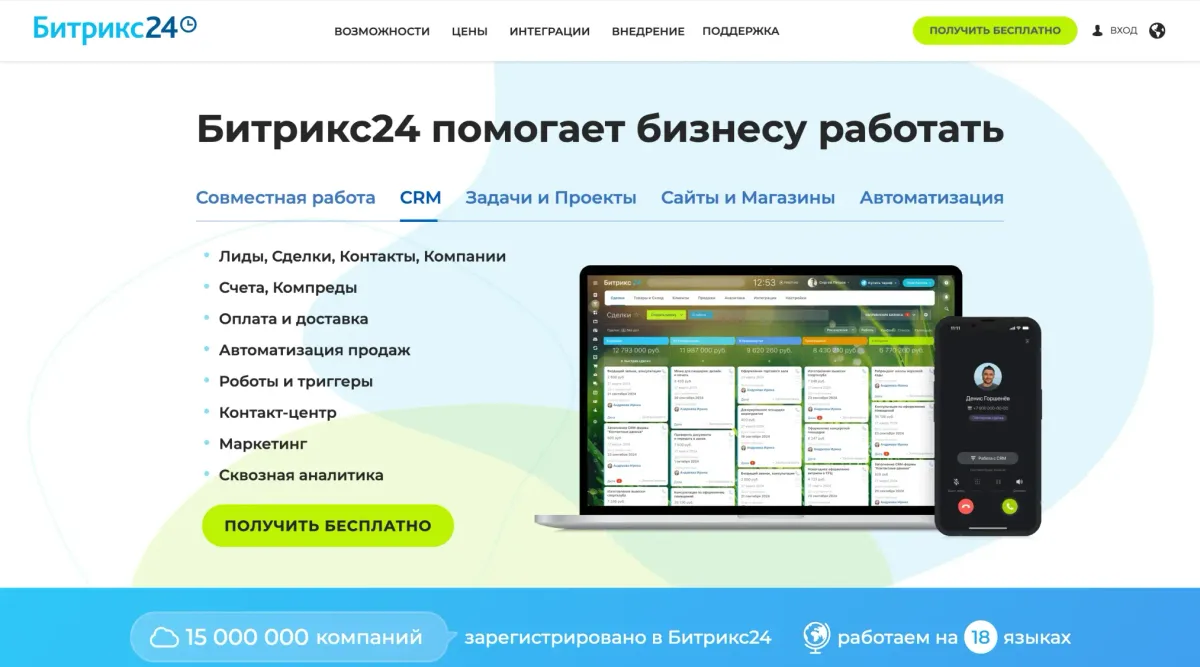This screenshot has width=1200, height=667.
Task: Click the user login icon next to ВХОД
Action: pyautogui.click(x=1097, y=31)
